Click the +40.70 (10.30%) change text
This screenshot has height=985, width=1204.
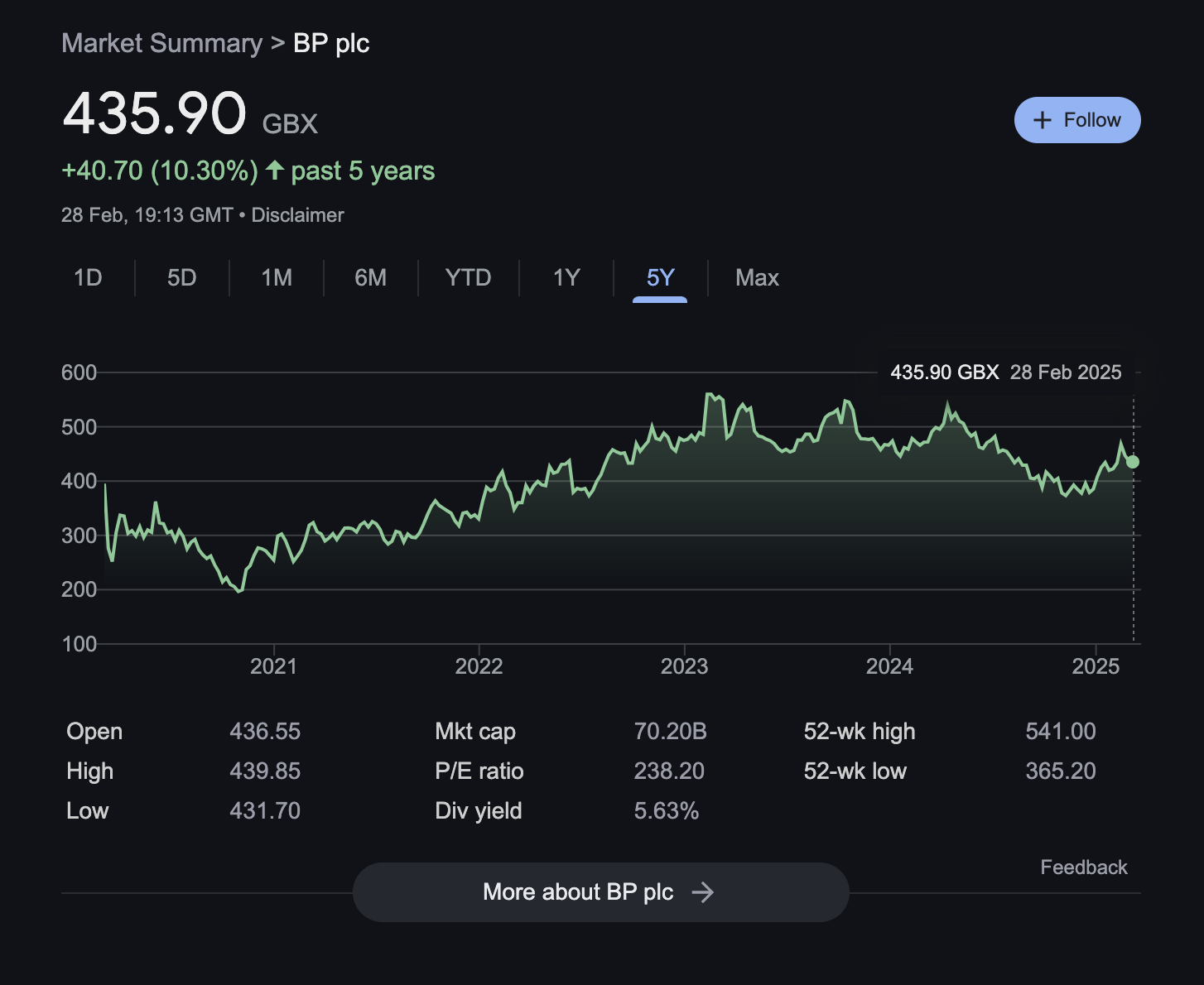pyautogui.click(x=160, y=171)
